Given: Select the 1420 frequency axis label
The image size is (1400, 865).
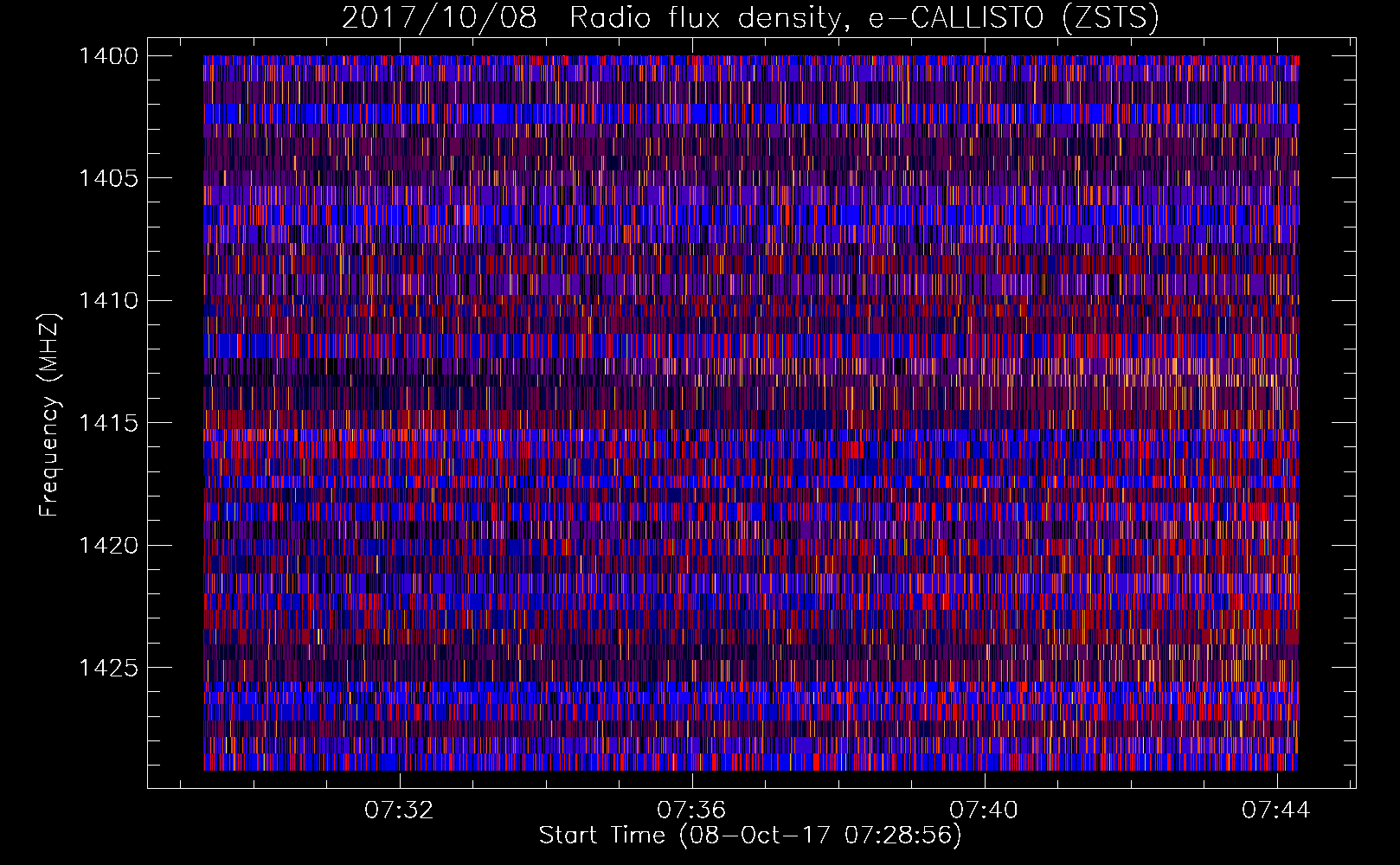Looking at the screenshot, I should 108,546.
